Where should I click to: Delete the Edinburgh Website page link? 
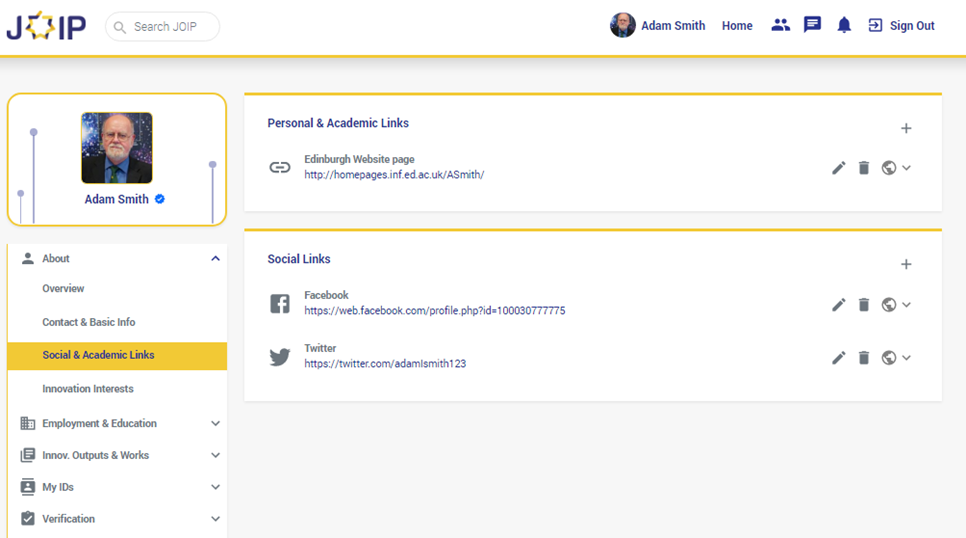click(x=864, y=168)
